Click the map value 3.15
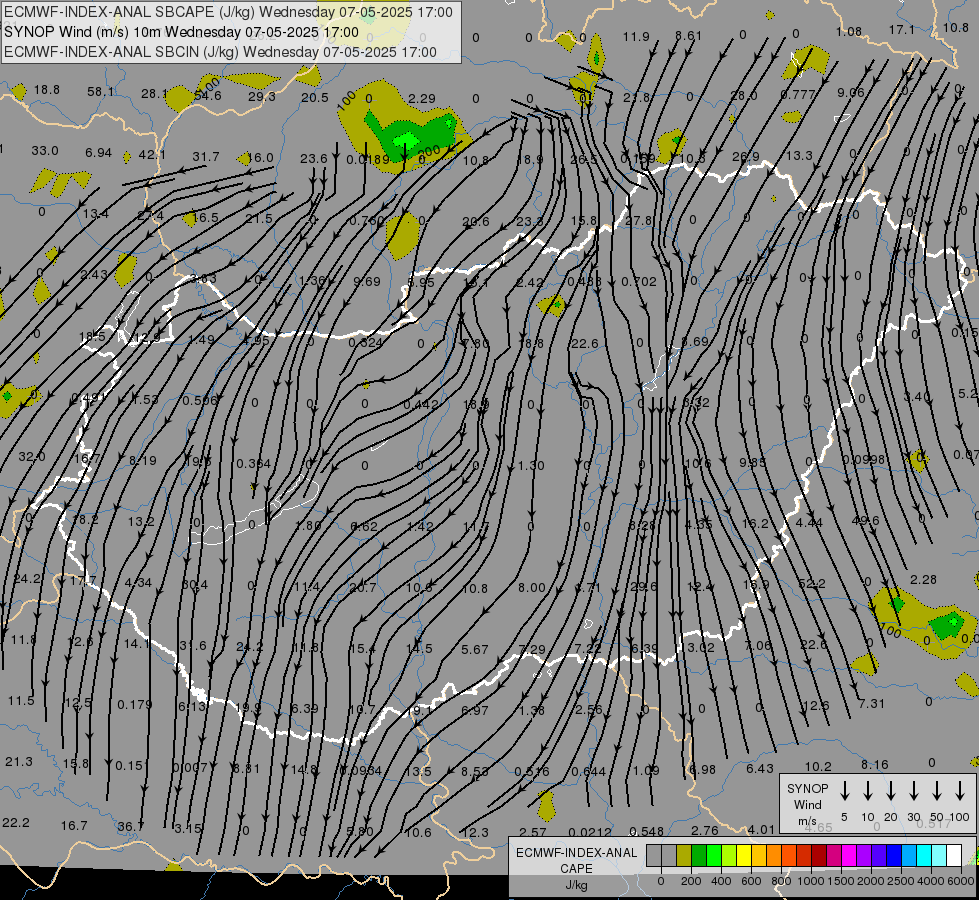This screenshot has width=979, height=900. 188,828
